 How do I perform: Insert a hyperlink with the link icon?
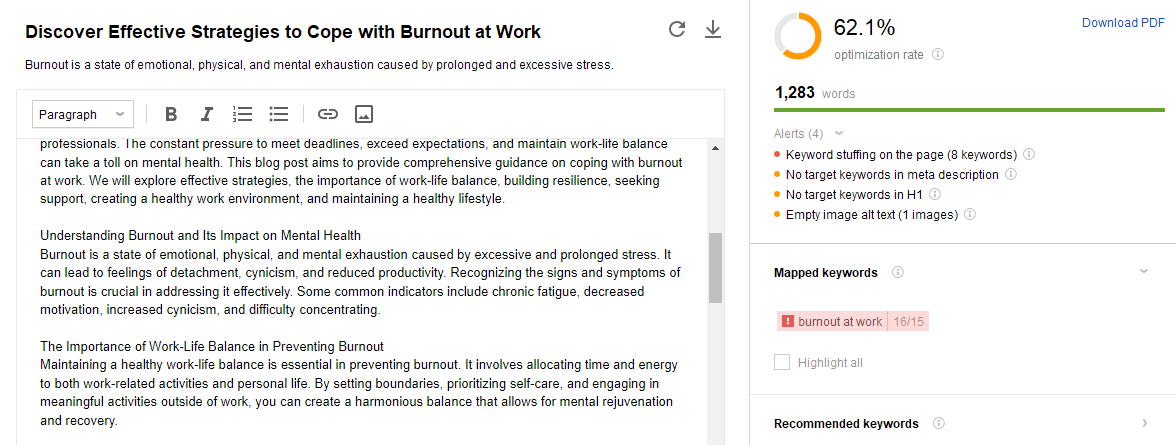pyautogui.click(x=328, y=114)
